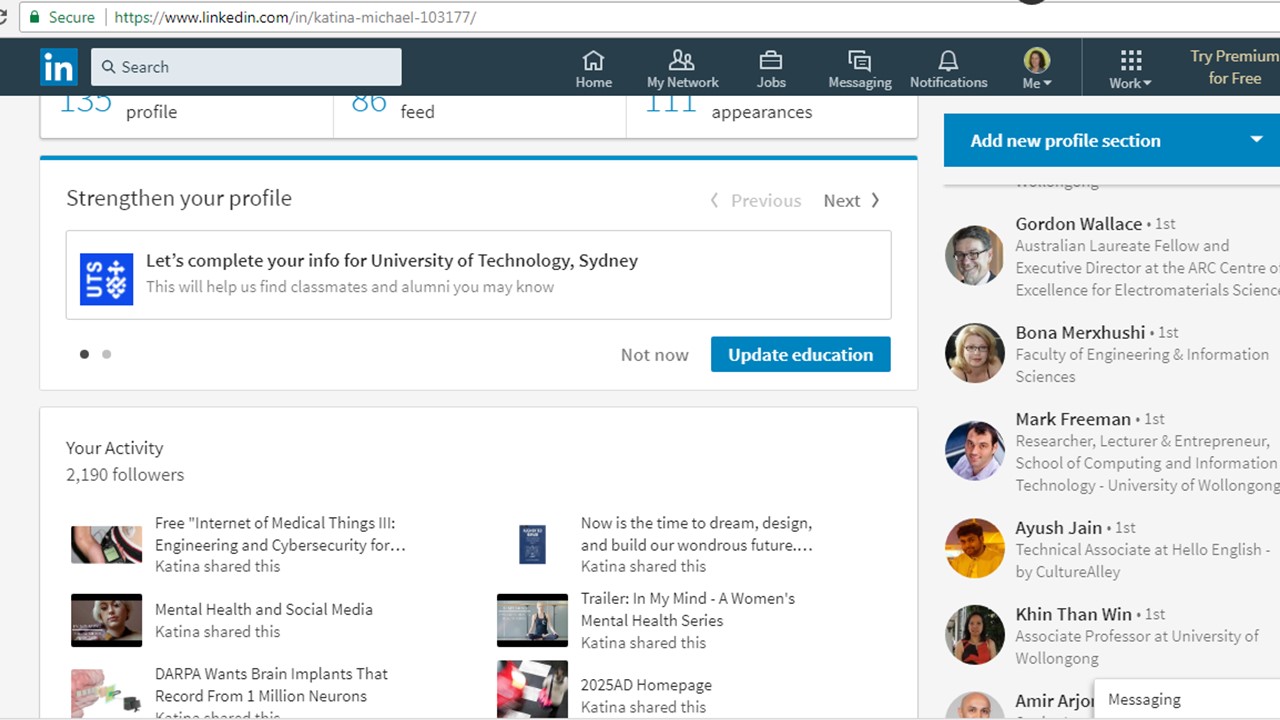
Task: Expand Add new profile section dropdown
Action: click(x=1111, y=140)
